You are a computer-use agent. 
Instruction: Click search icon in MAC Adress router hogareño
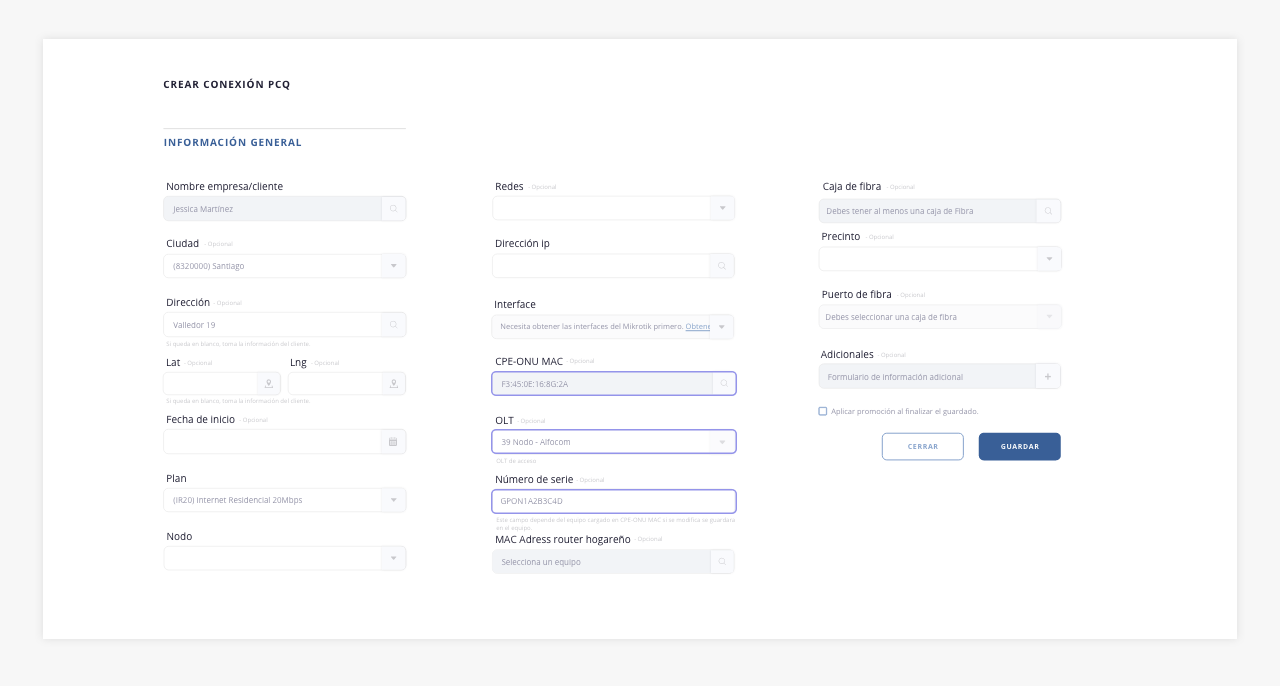pyautogui.click(x=722, y=562)
